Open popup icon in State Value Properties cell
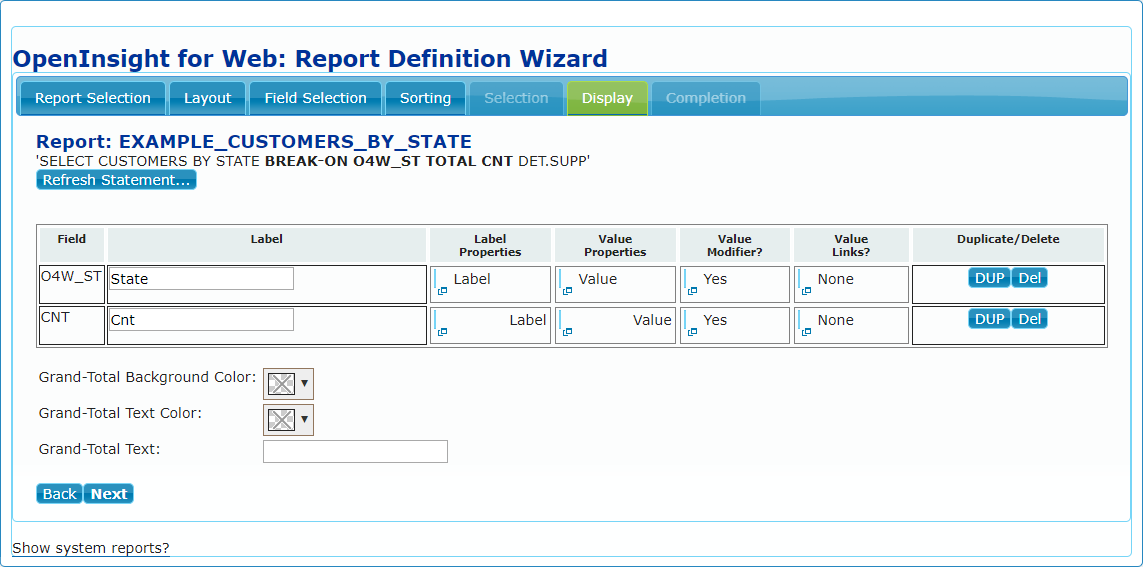Screen dimensions: 1143x567 coord(567,291)
